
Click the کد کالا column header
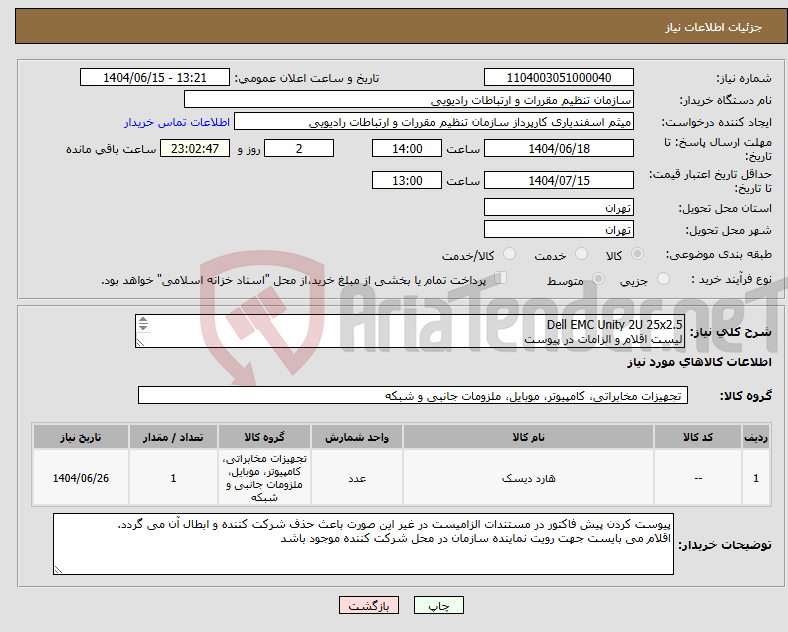[x=698, y=437]
